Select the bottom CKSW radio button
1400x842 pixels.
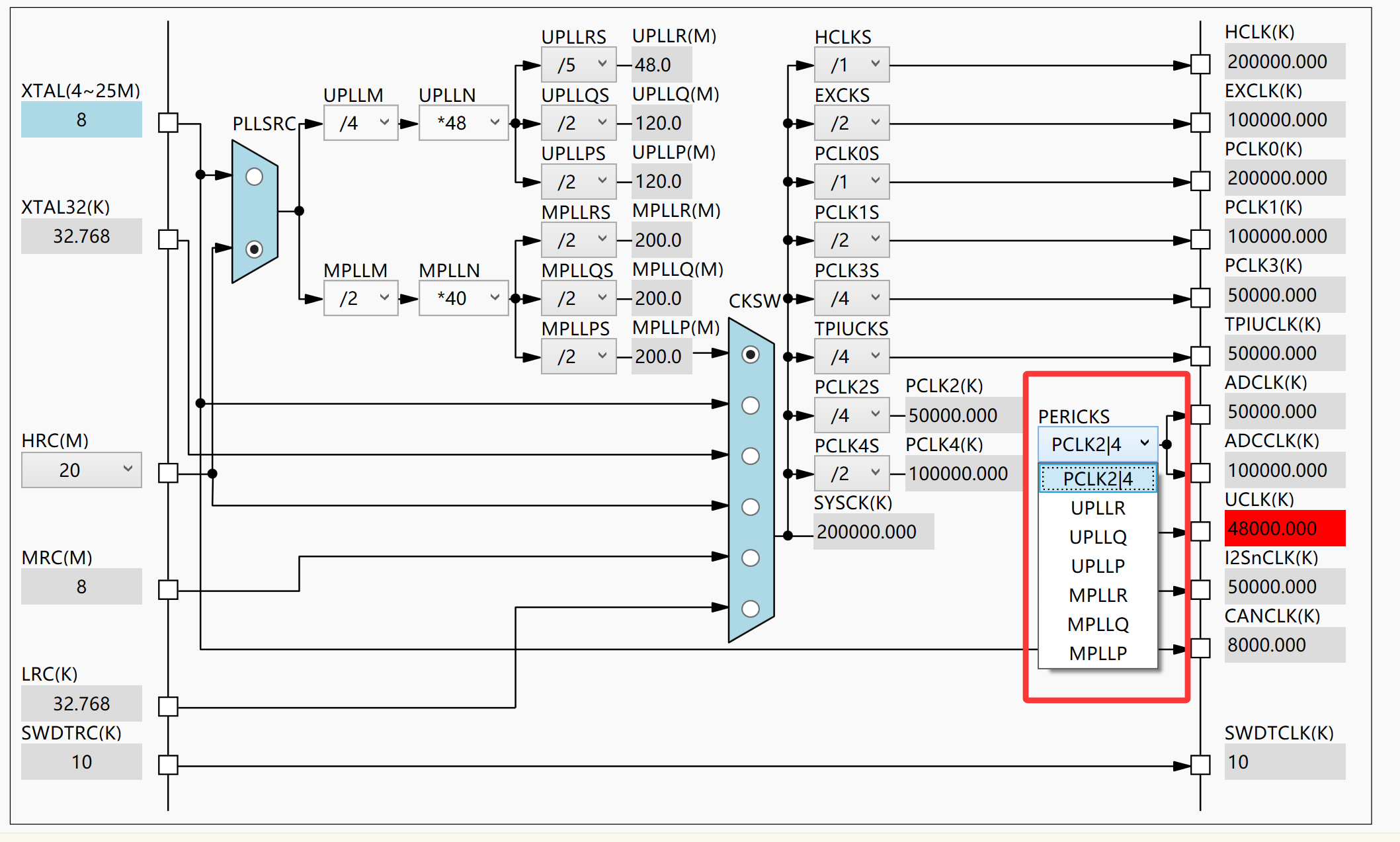(x=750, y=609)
